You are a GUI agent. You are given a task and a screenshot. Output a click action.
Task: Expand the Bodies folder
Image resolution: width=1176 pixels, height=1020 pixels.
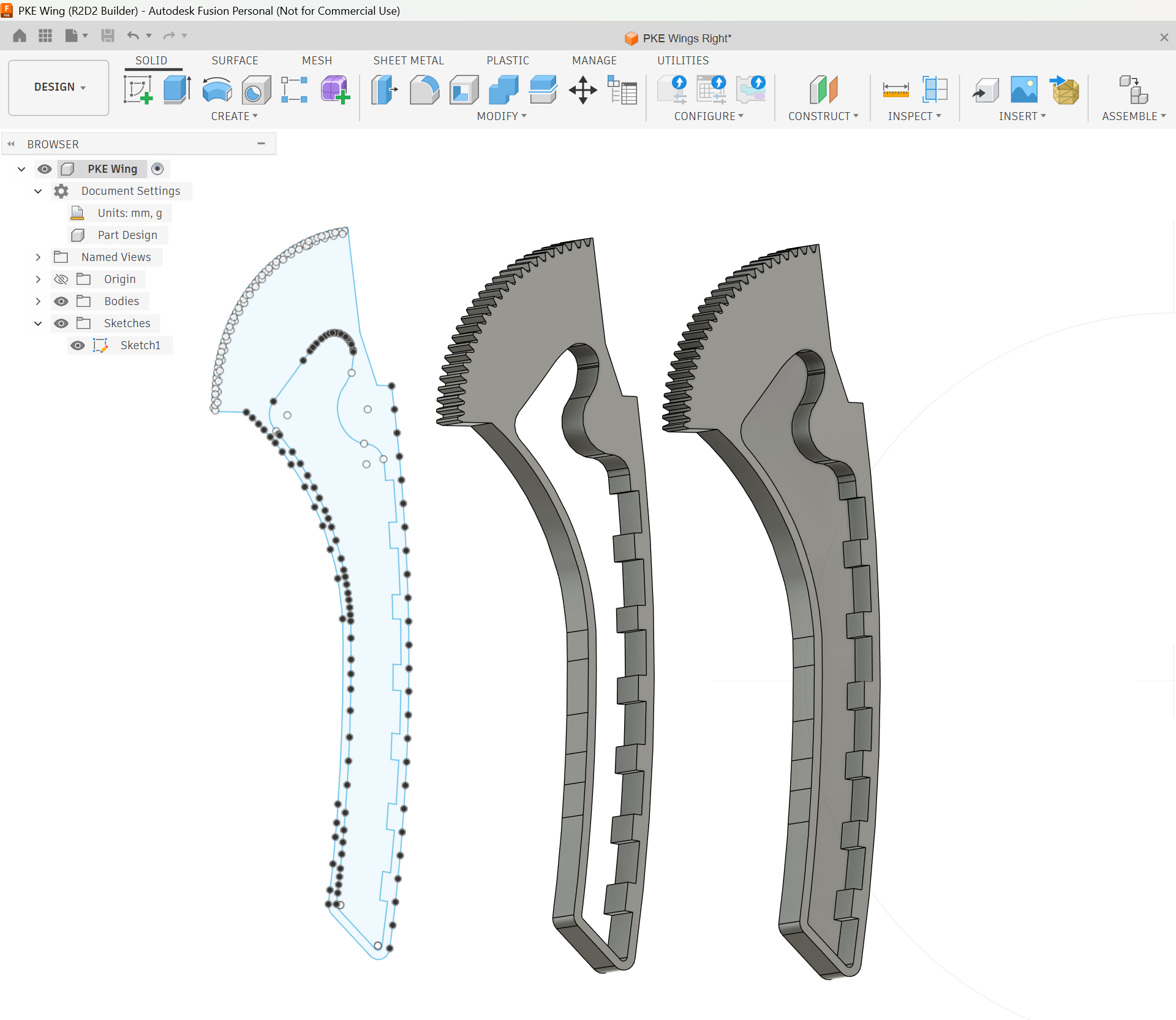pyautogui.click(x=38, y=301)
